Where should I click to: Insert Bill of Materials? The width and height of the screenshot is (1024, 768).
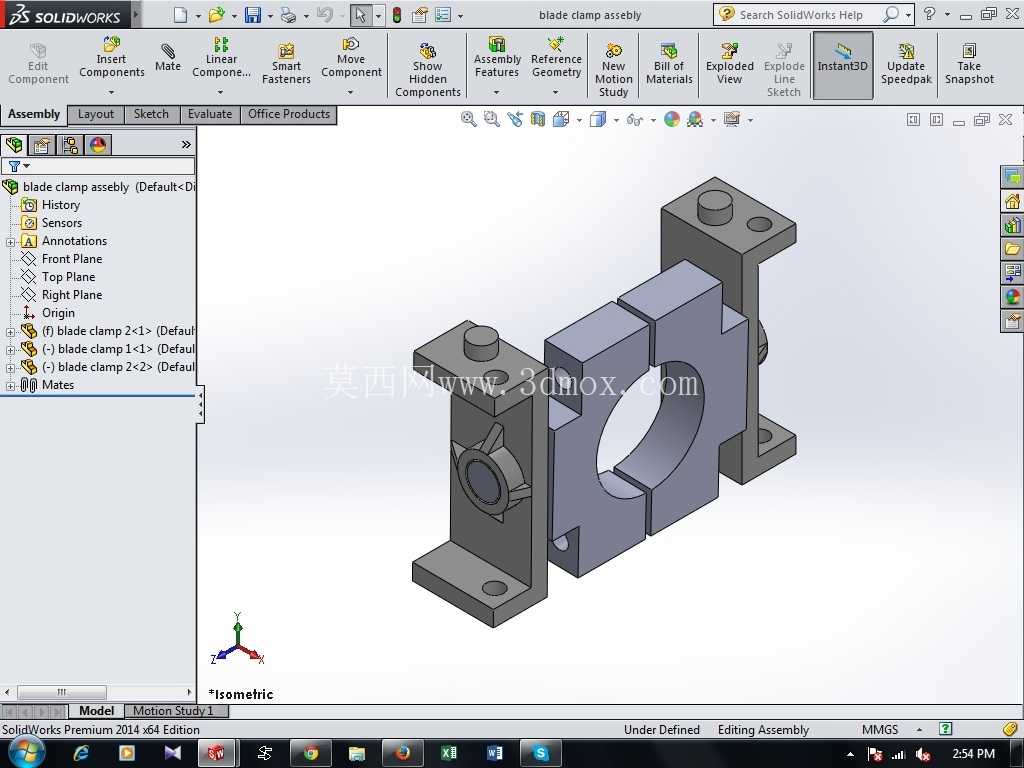click(x=669, y=64)
